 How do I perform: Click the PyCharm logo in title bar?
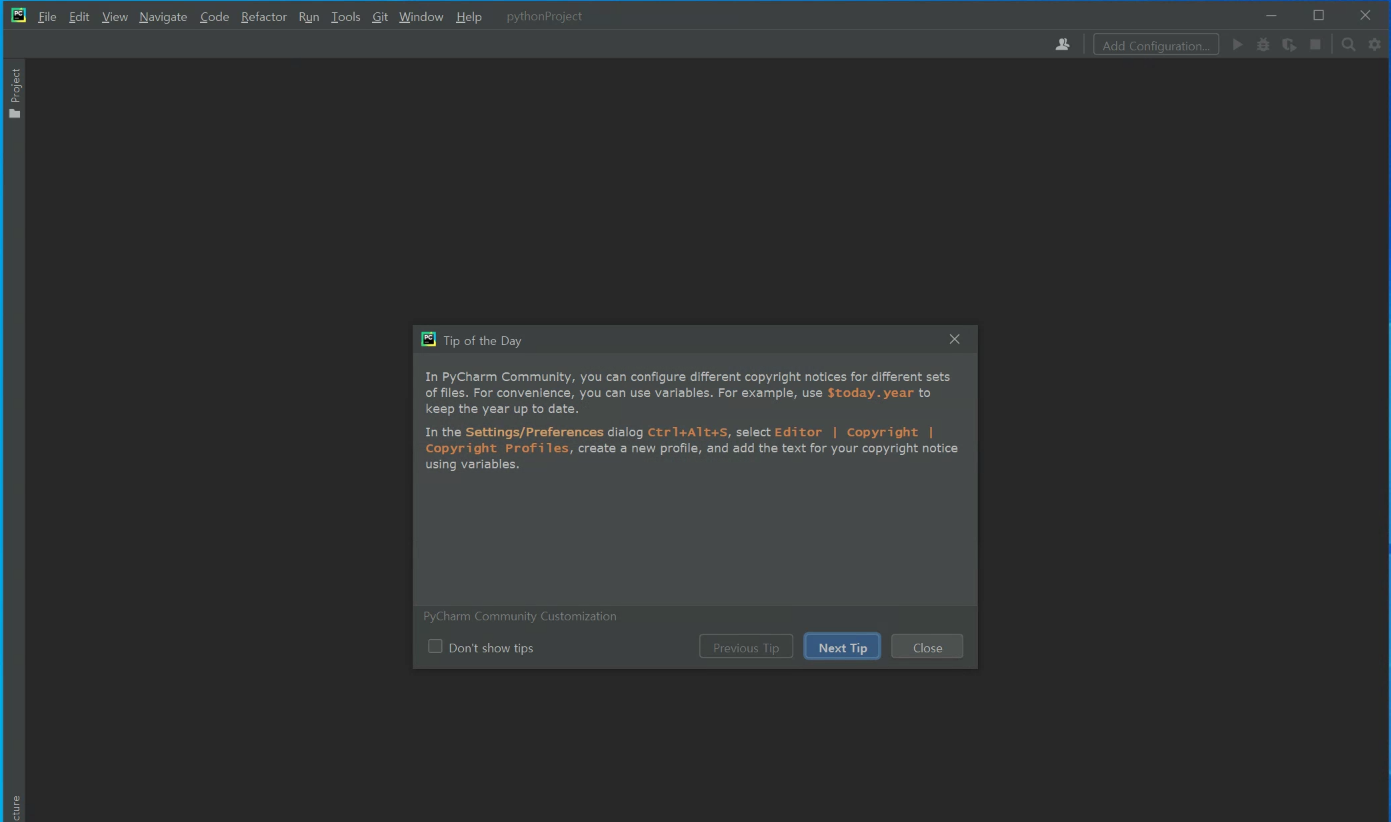point(18,15)
